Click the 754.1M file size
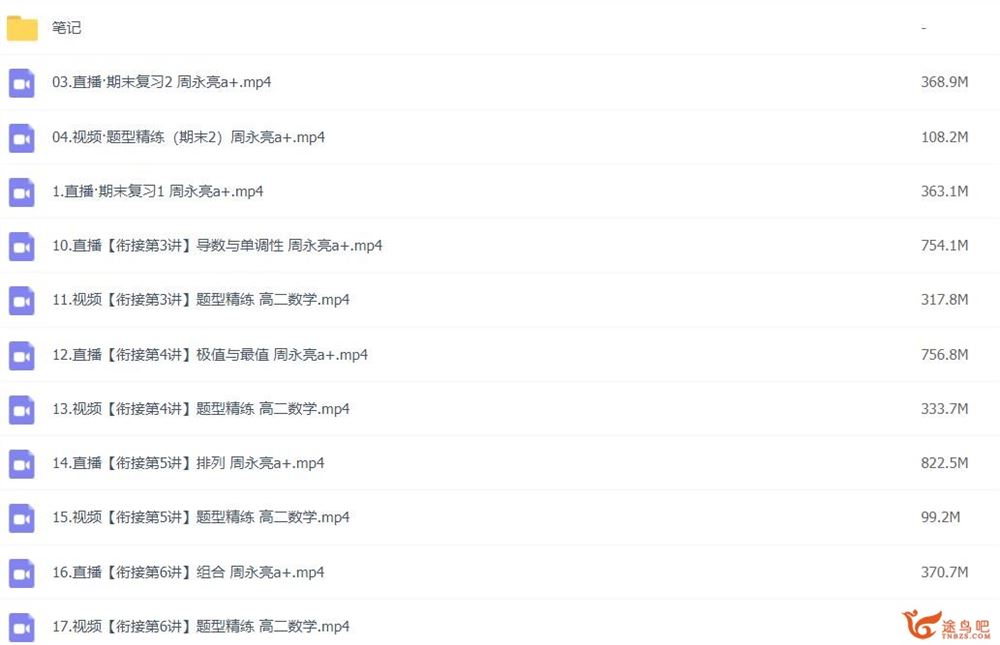The width and height of the screenshot is (1000, 645). click(944, 246)
